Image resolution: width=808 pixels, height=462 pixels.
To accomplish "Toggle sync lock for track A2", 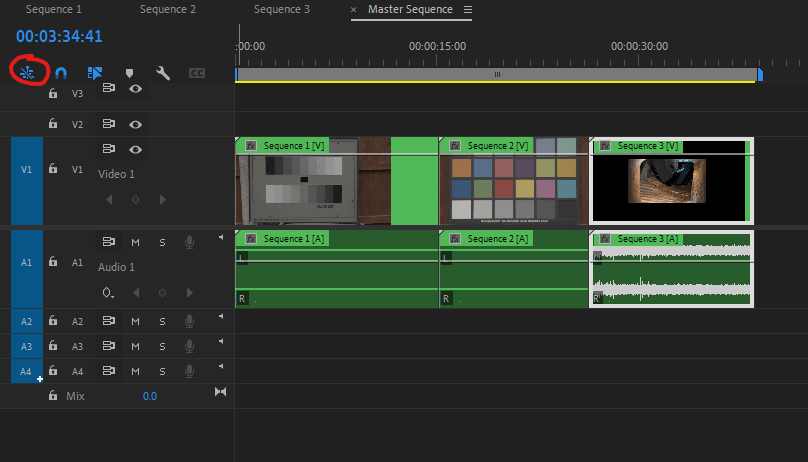I will click(x=108, y=321).
